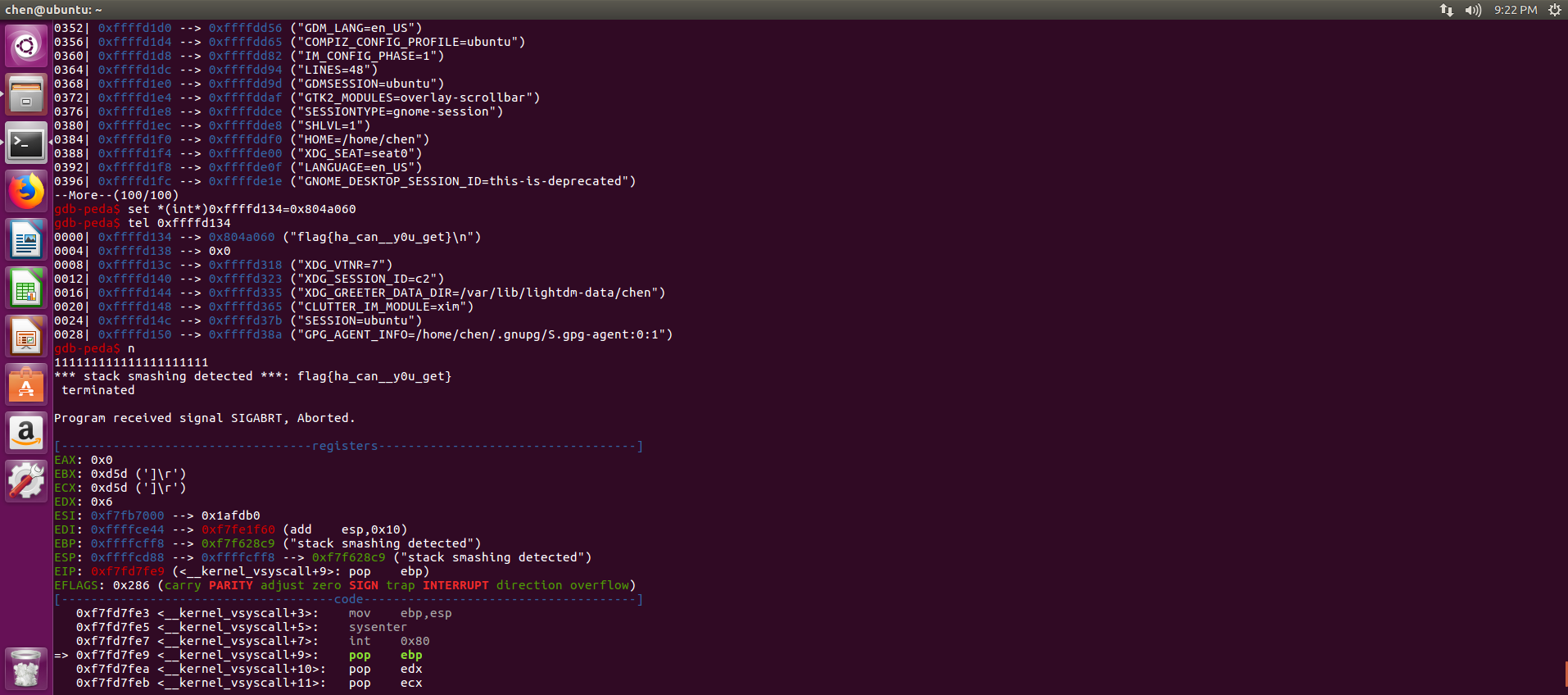Click the 9:22 PM clock menu
This screenshot has height=695, width=1568.
point(1515,10)
